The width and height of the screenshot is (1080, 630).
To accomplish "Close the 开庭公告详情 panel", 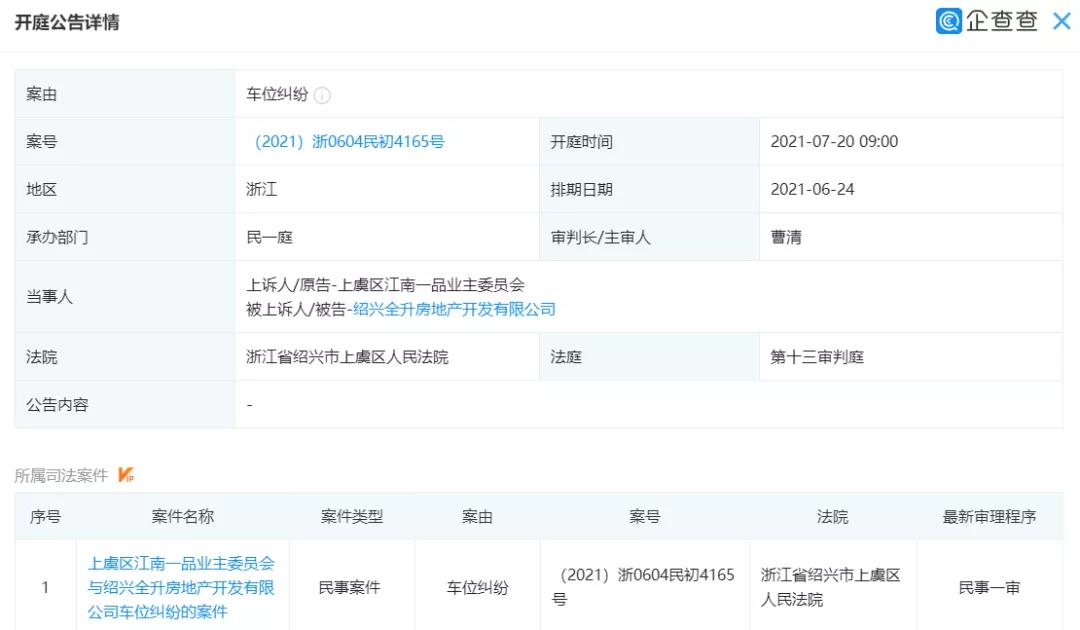I will pos(1062,20).
